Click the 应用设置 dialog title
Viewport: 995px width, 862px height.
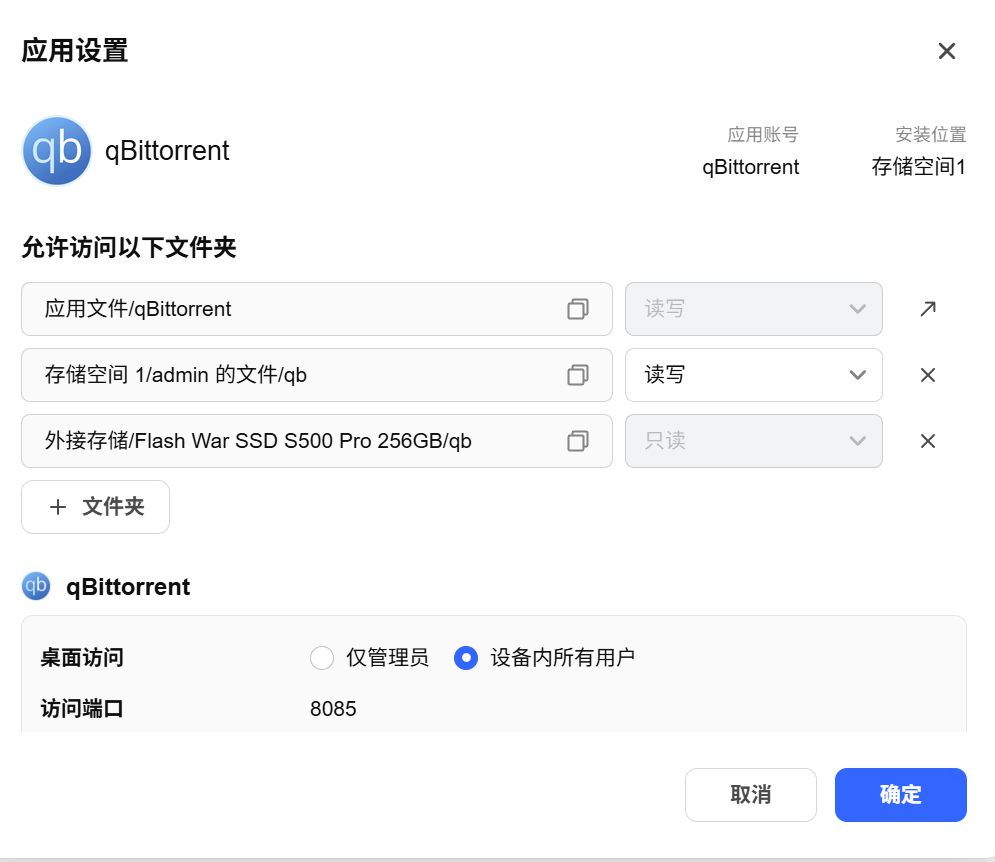point(75,51)
